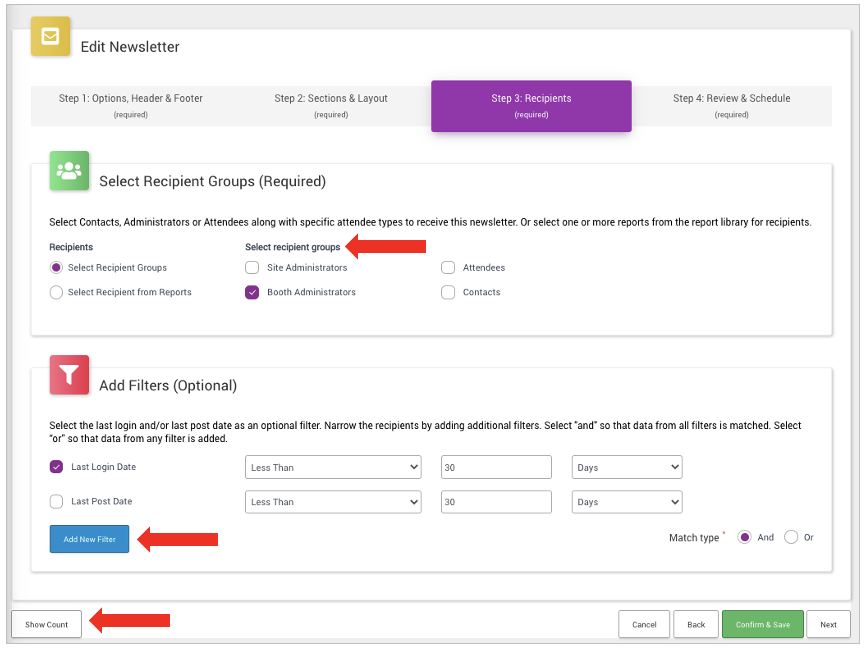Viewport: 866px width, 649px height.
Task: Open Step 2: Sections & Layout tab
Action: [331, 105]
